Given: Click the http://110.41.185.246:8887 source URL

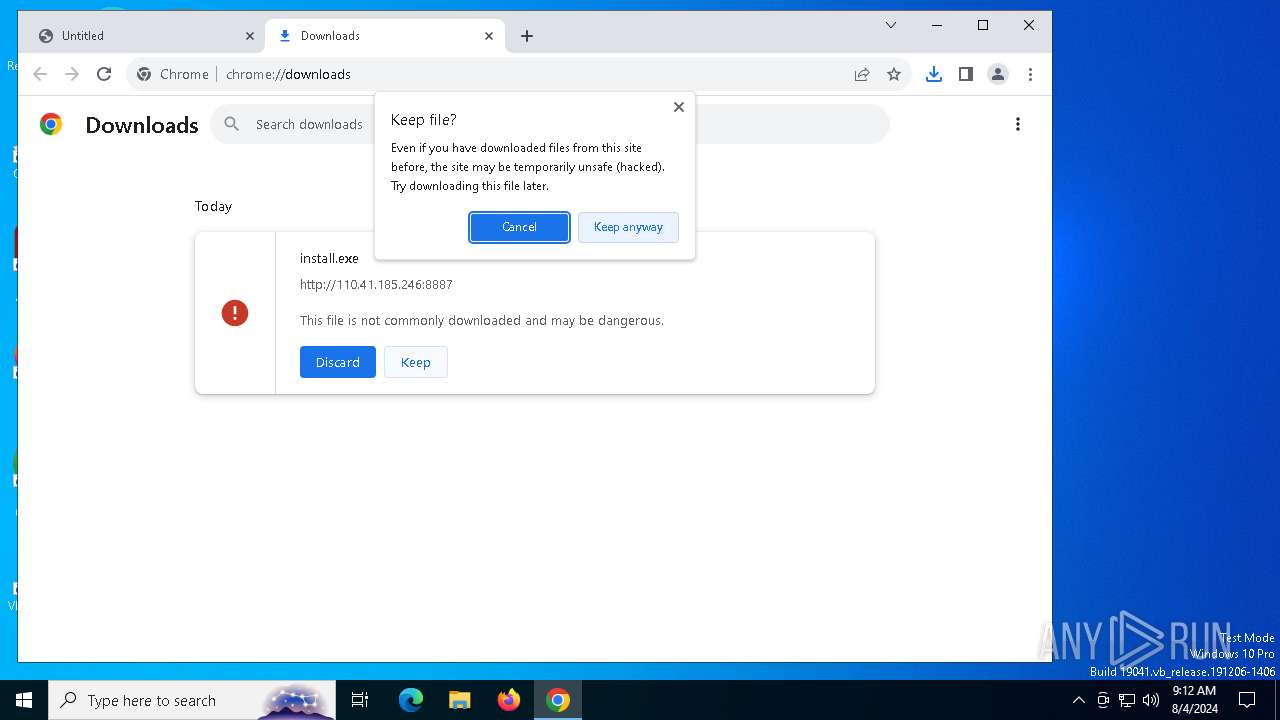Looking at the screenshot, I should 376,285.
